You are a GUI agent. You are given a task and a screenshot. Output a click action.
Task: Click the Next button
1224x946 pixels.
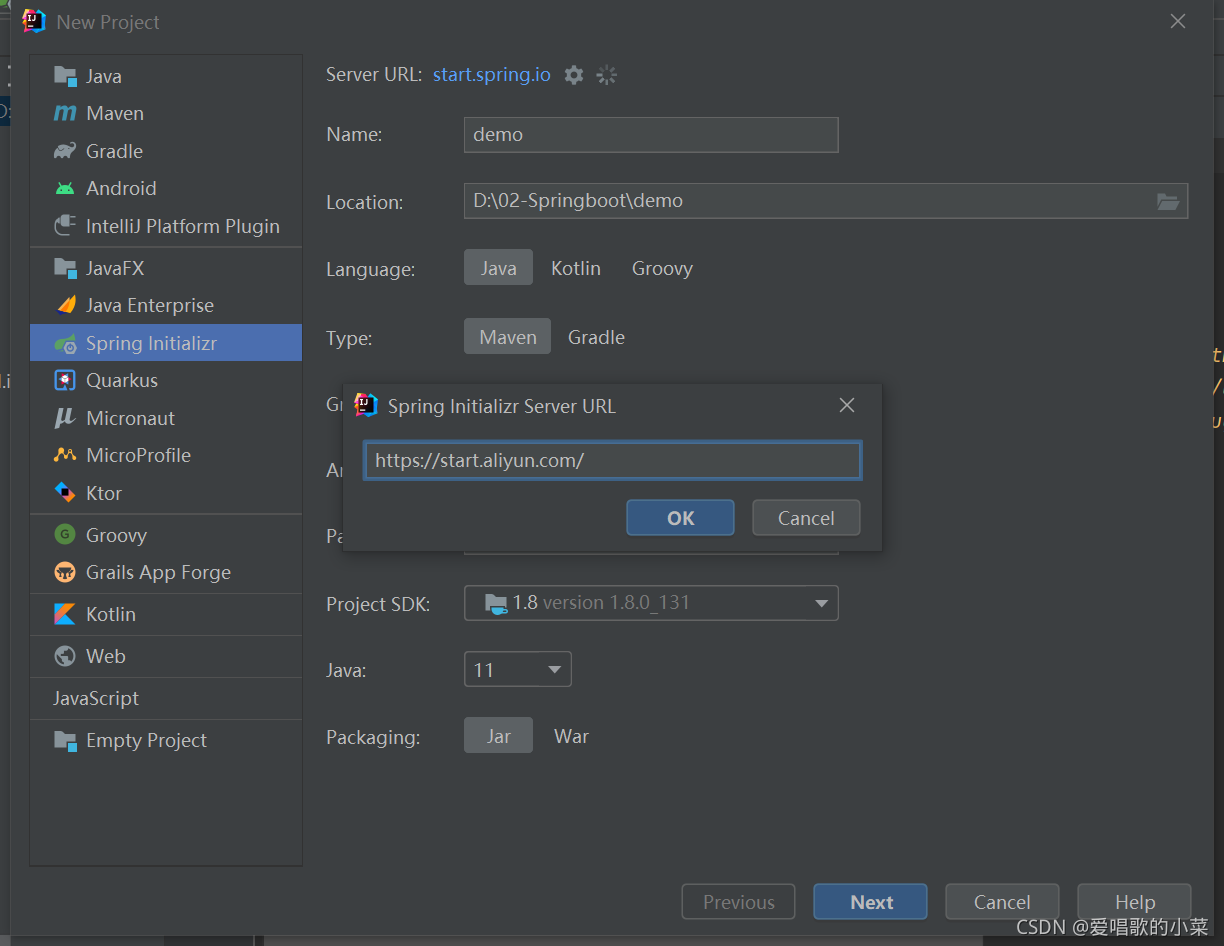tap(871, 902)
